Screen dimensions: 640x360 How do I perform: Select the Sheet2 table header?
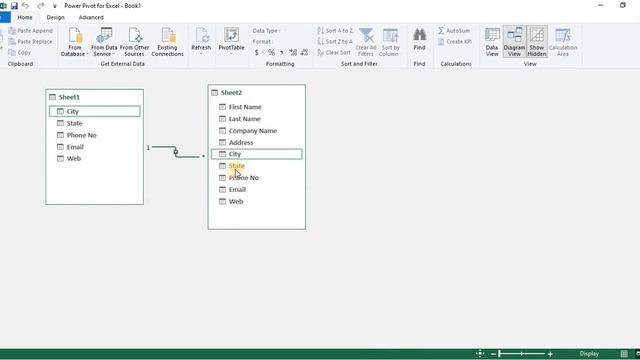(256, 93)
